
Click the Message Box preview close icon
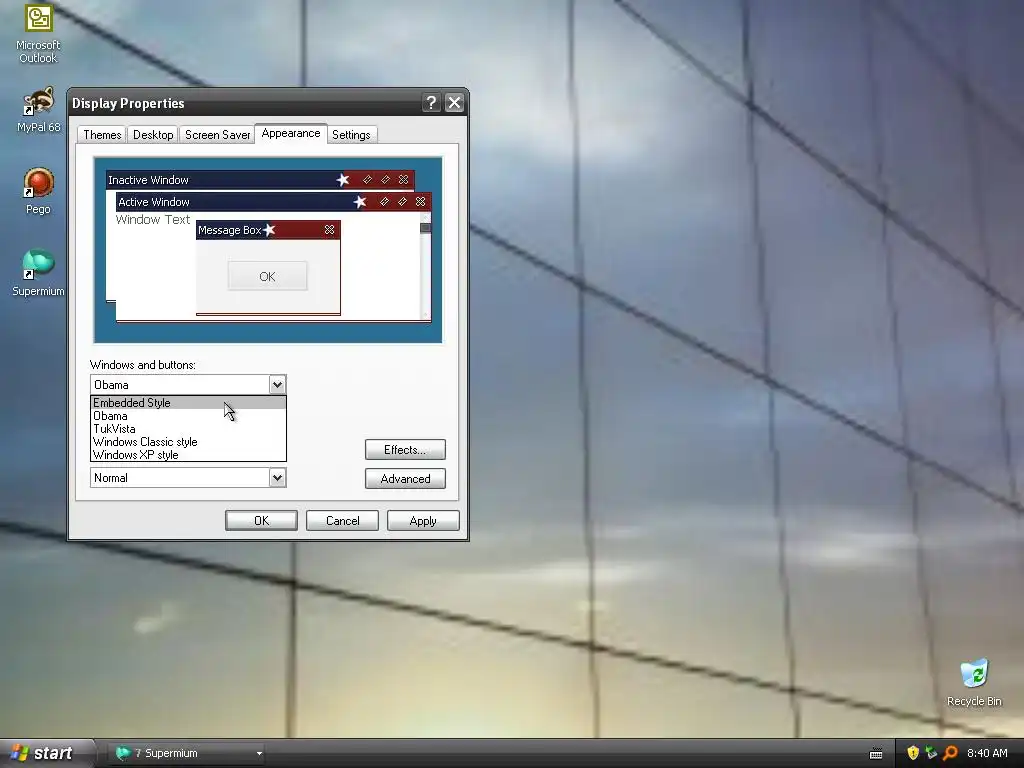[x=329, y=230]
